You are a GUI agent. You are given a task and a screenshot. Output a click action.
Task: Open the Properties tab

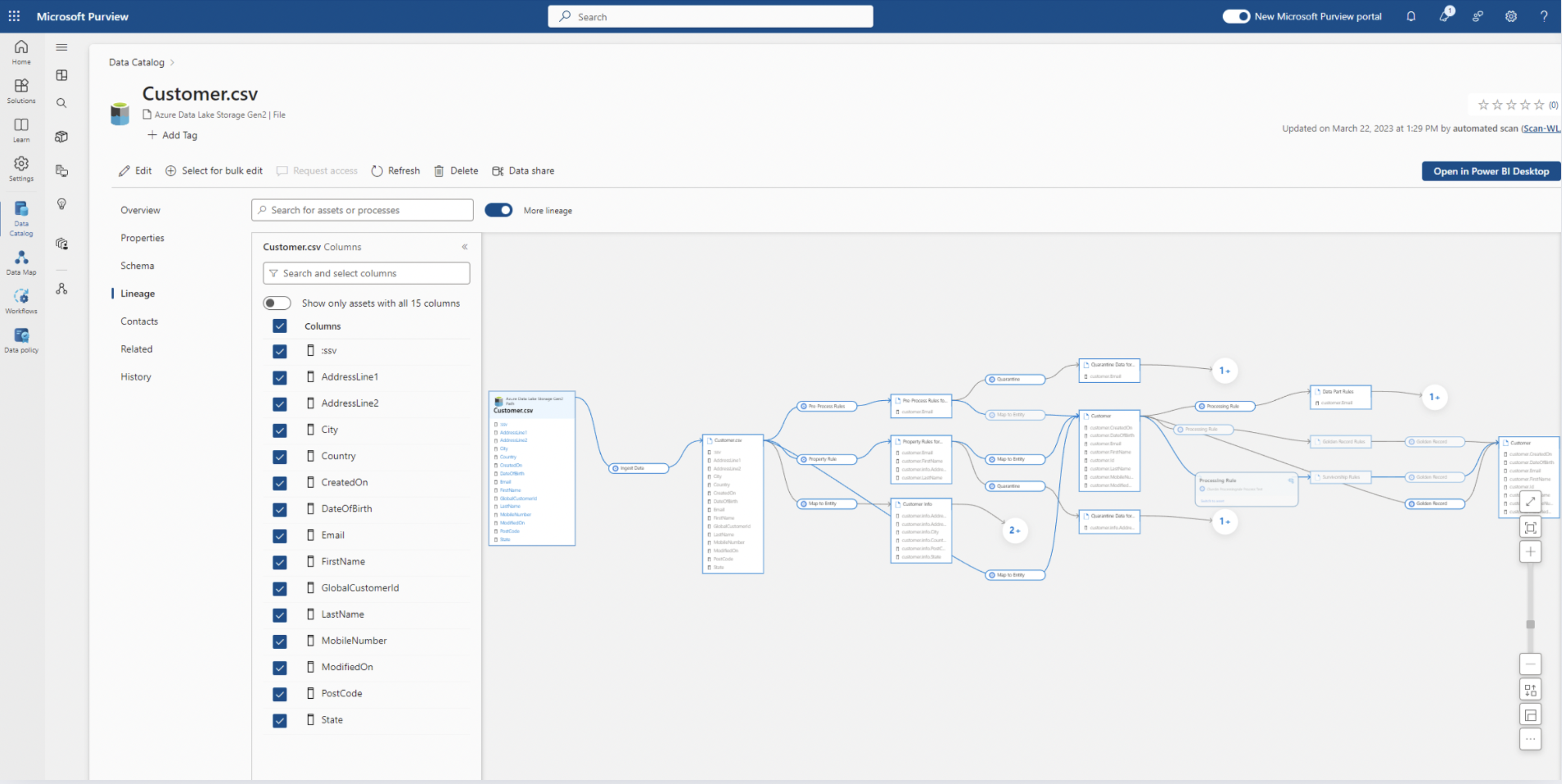coord(142,238)
